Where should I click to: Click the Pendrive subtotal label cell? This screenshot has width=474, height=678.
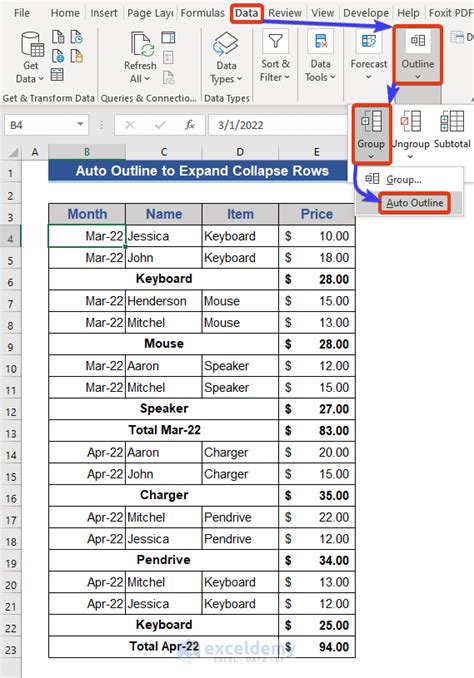click(x=163, y=560)
